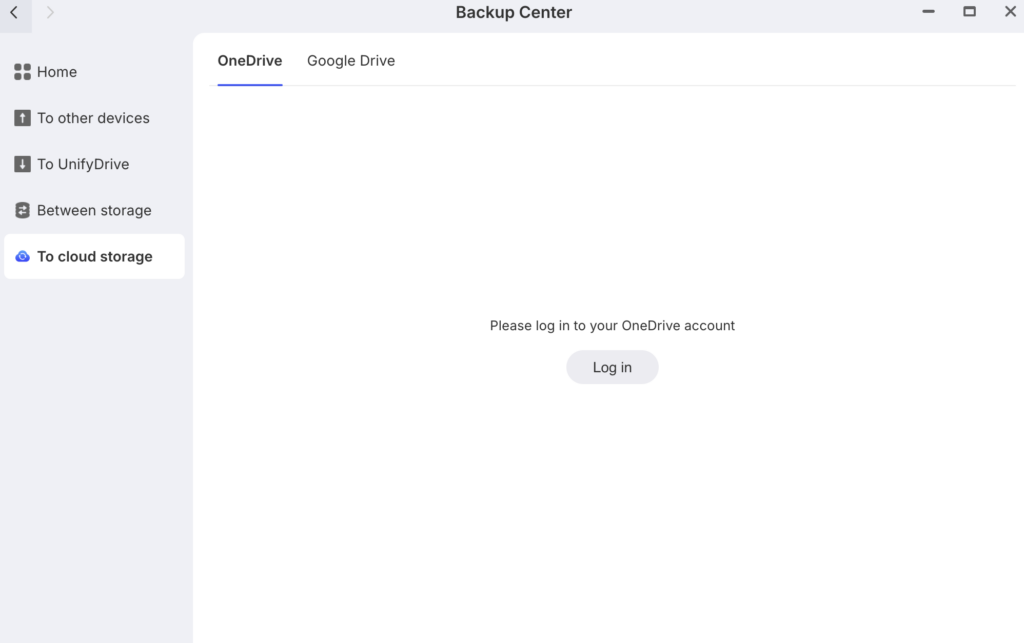This screenshot has height=643, width=1024.
Task: Go back using the left chevron arrow
Action: pos(14,12)
